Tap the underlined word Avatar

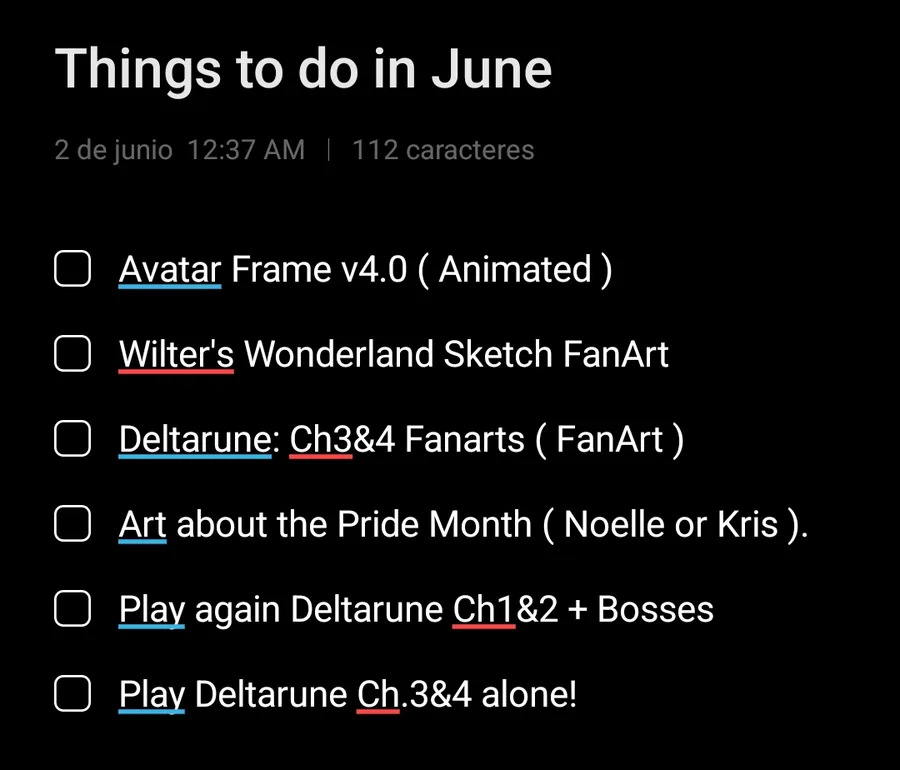coord(170,269)
